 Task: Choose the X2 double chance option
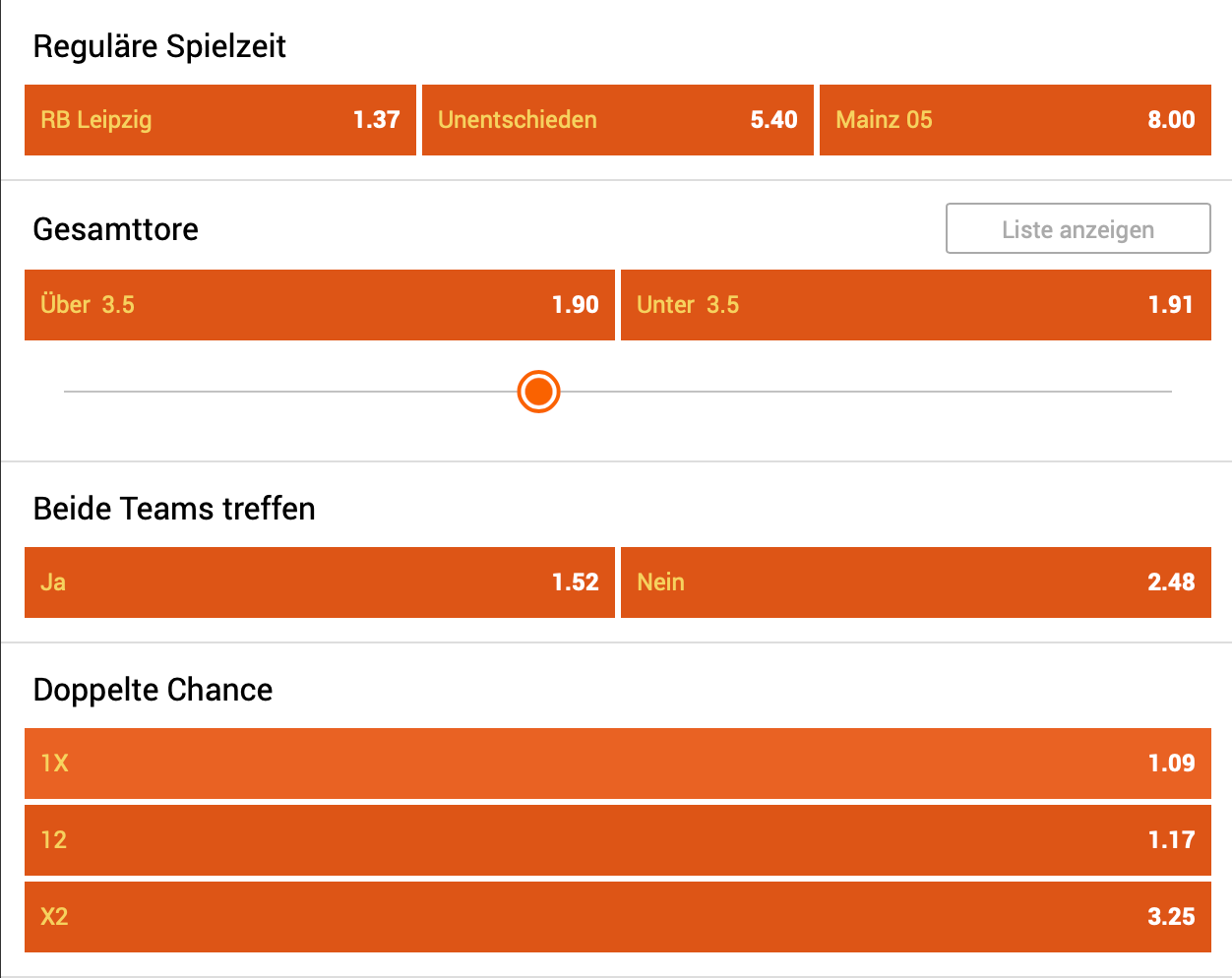point(617,917)
